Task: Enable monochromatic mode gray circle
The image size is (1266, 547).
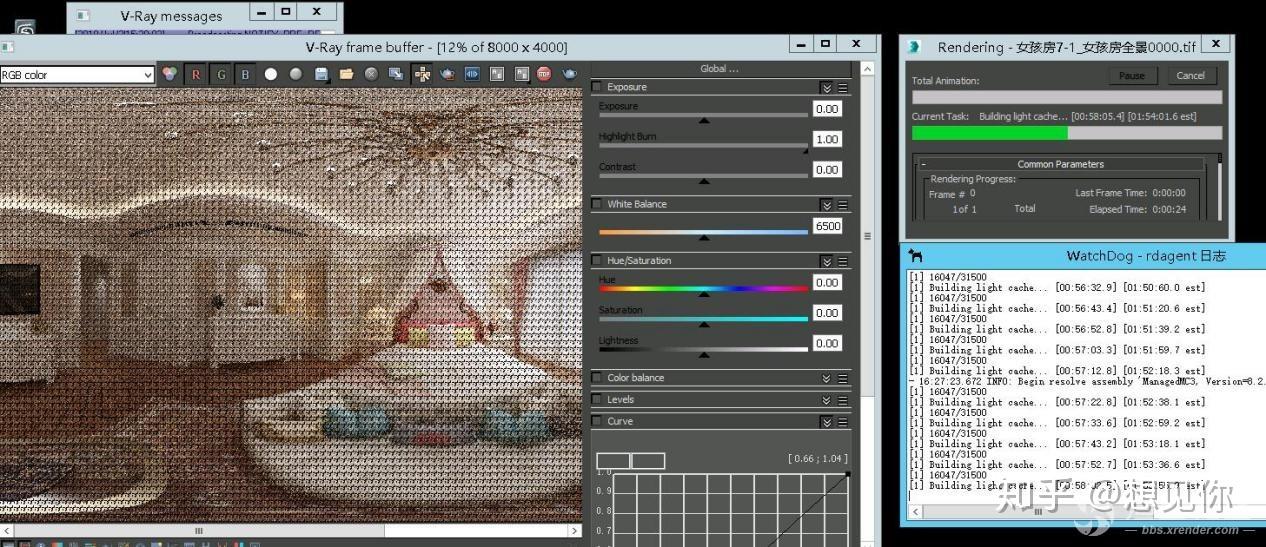Action: coord(296,74)
